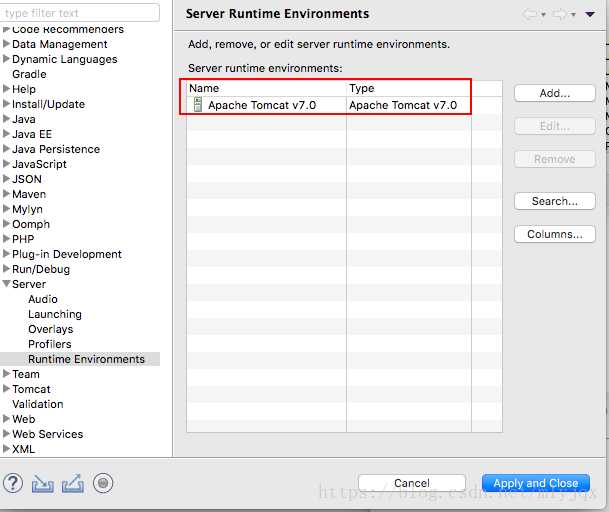609x512 pixels.
Task: Expand the Install/Update node
Action: pyautogui.click(x=6, y=104)
